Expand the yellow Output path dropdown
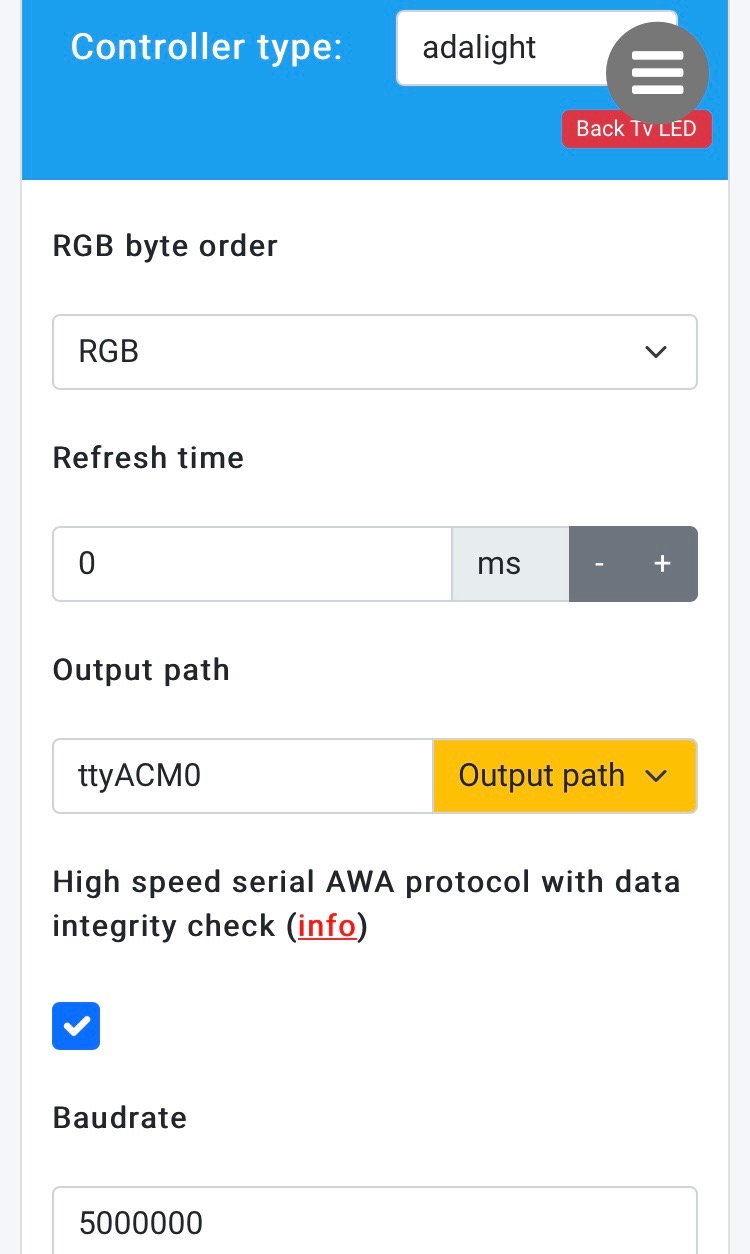 (564, 776)
